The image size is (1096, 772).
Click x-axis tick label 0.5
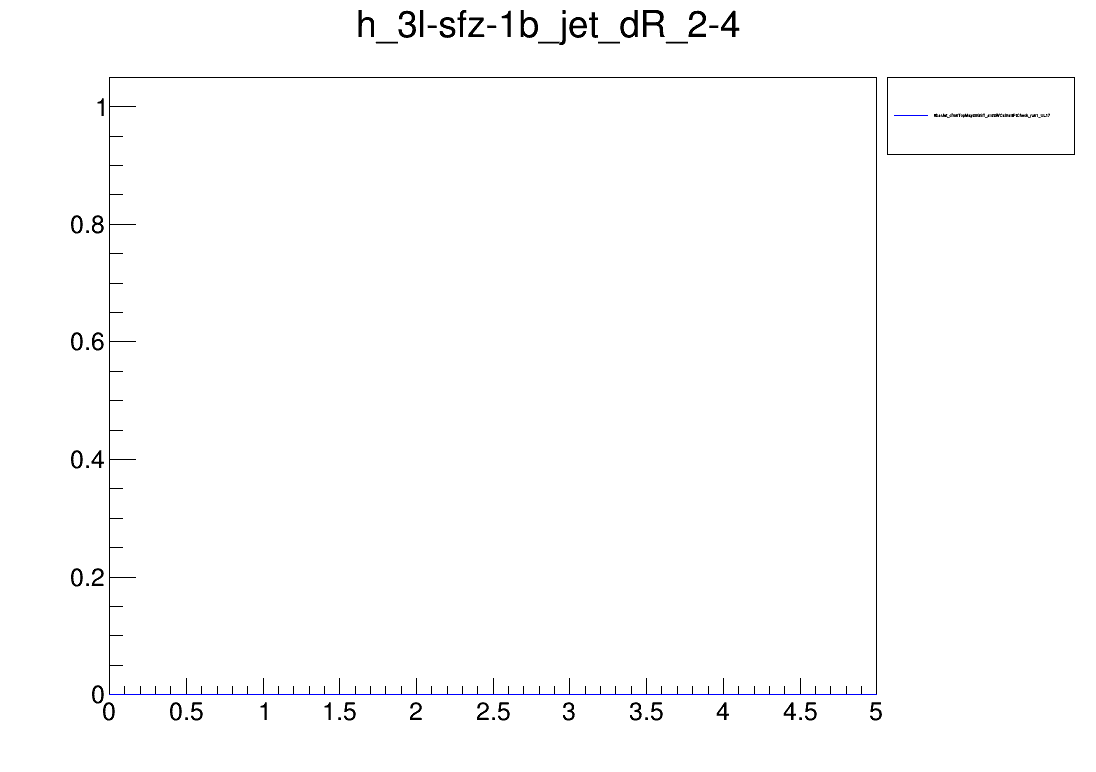tap(186, 713)
